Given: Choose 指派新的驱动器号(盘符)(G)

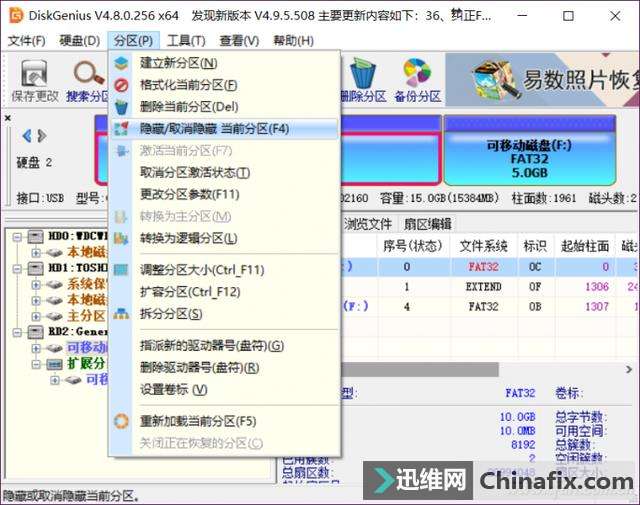Looking at the screenshot, I should pyautogui.click(x=224, y=346).
